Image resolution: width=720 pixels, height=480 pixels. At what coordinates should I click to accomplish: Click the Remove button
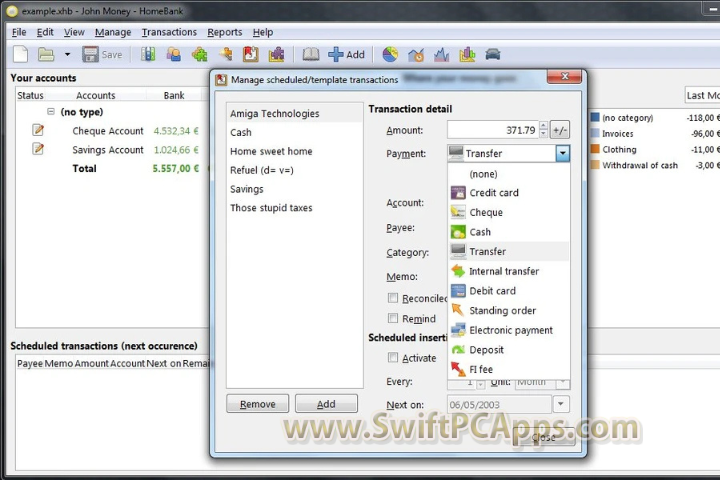pos(258,404)
